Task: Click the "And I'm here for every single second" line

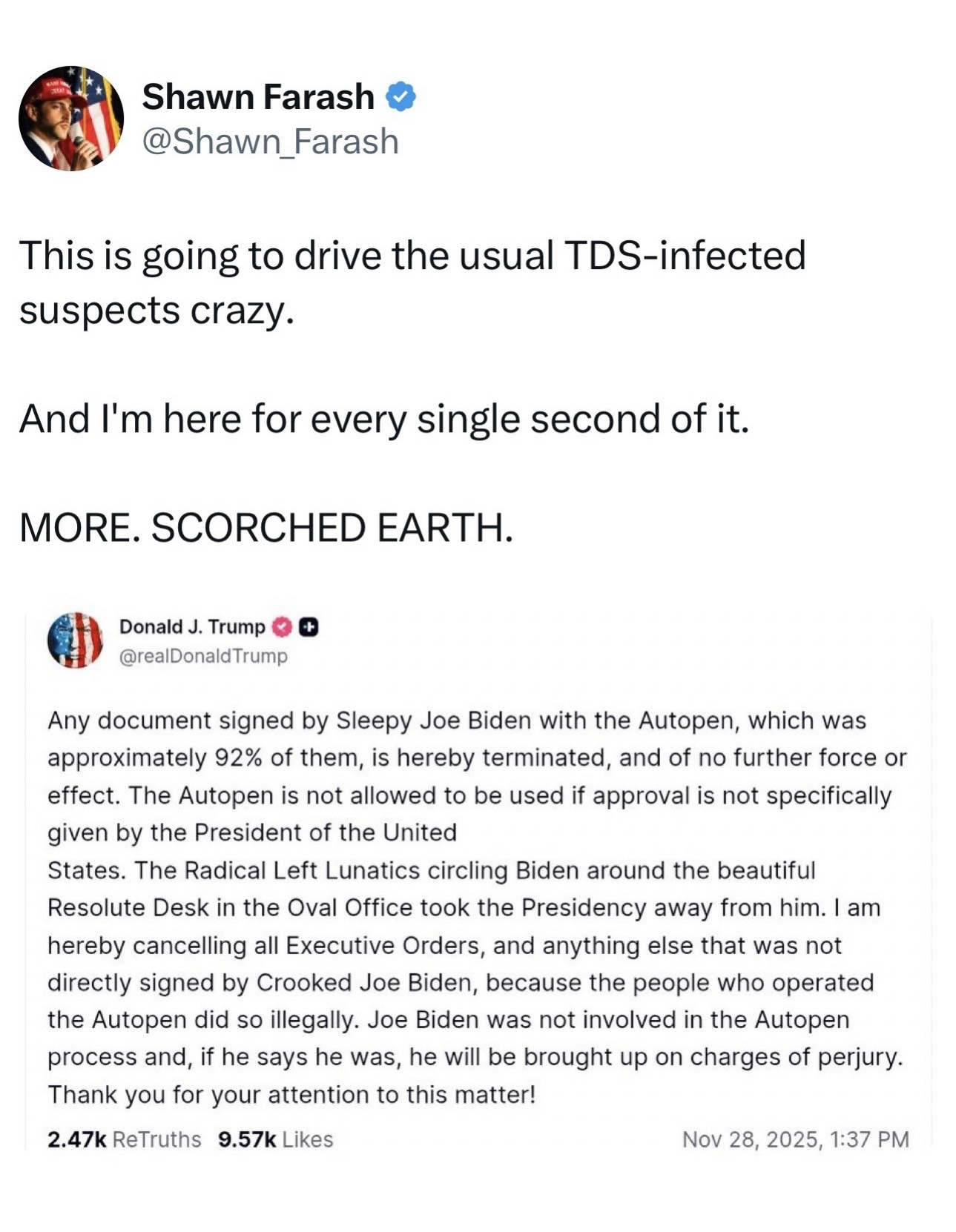Action: click(x=384, y=419)
